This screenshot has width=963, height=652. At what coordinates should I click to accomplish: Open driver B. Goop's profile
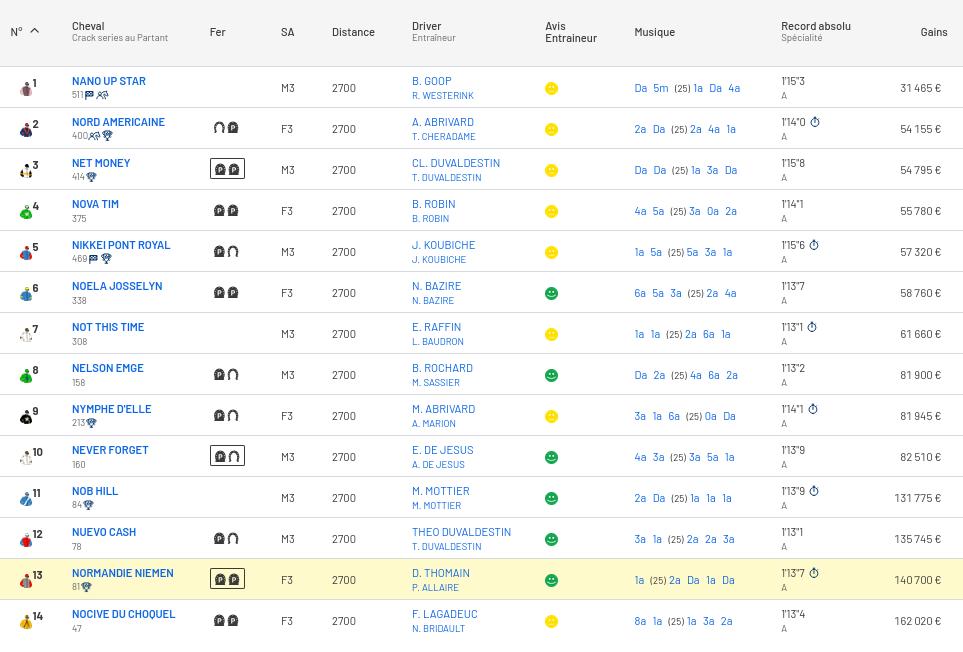pyautogui.click(x=431, y=81)
